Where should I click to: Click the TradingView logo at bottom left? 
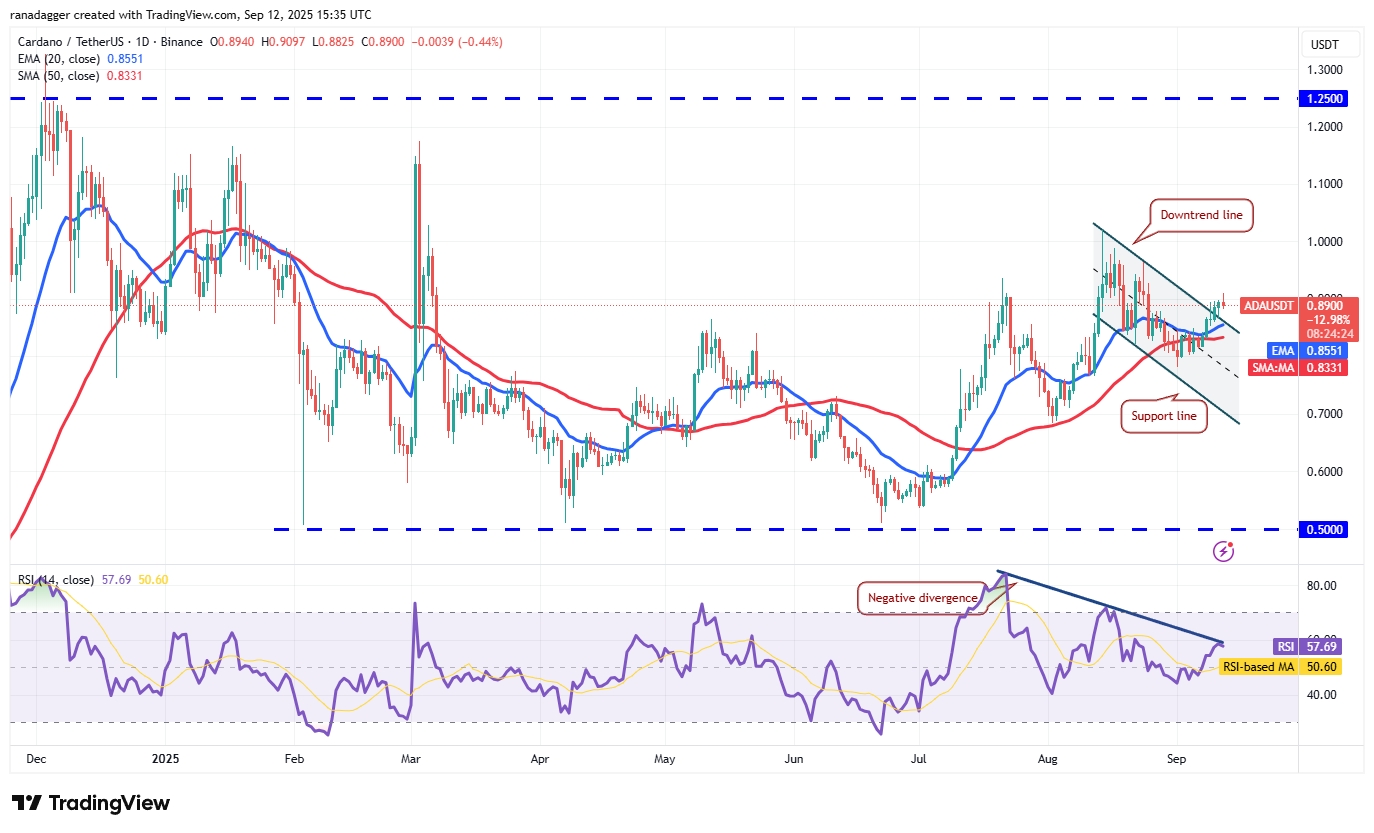coord(91,803)
